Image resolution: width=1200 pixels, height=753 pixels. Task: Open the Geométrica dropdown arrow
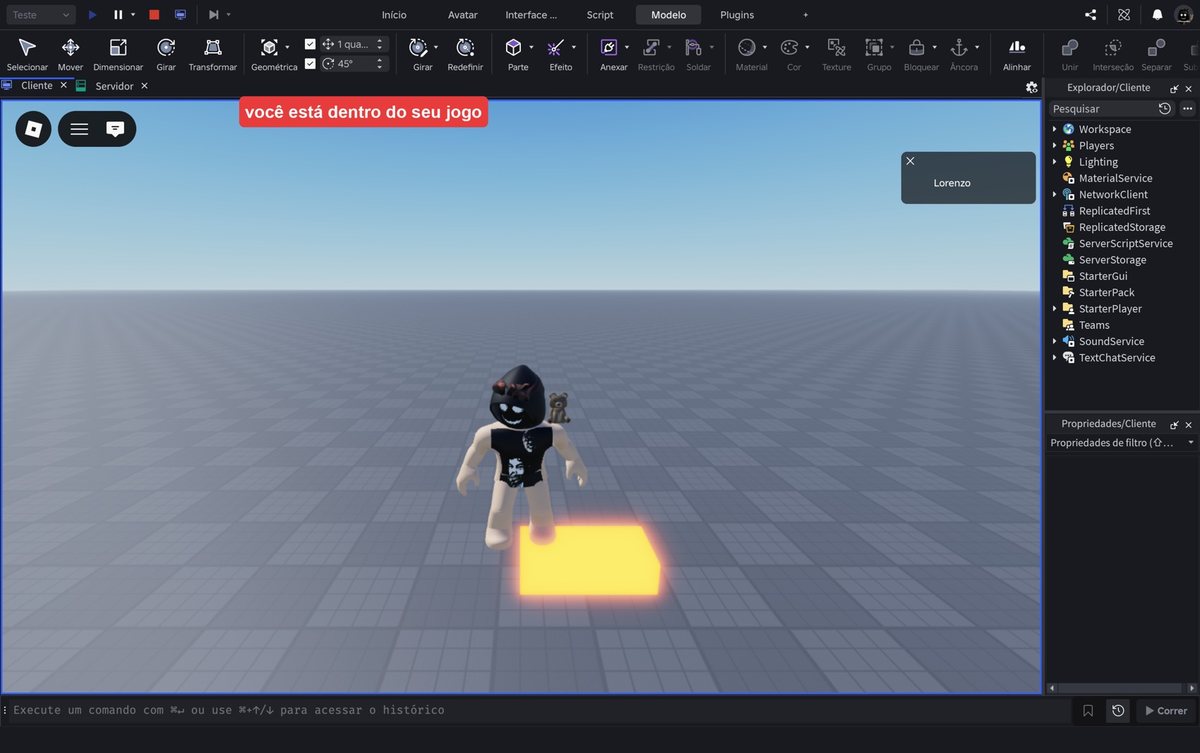(287, 47)
